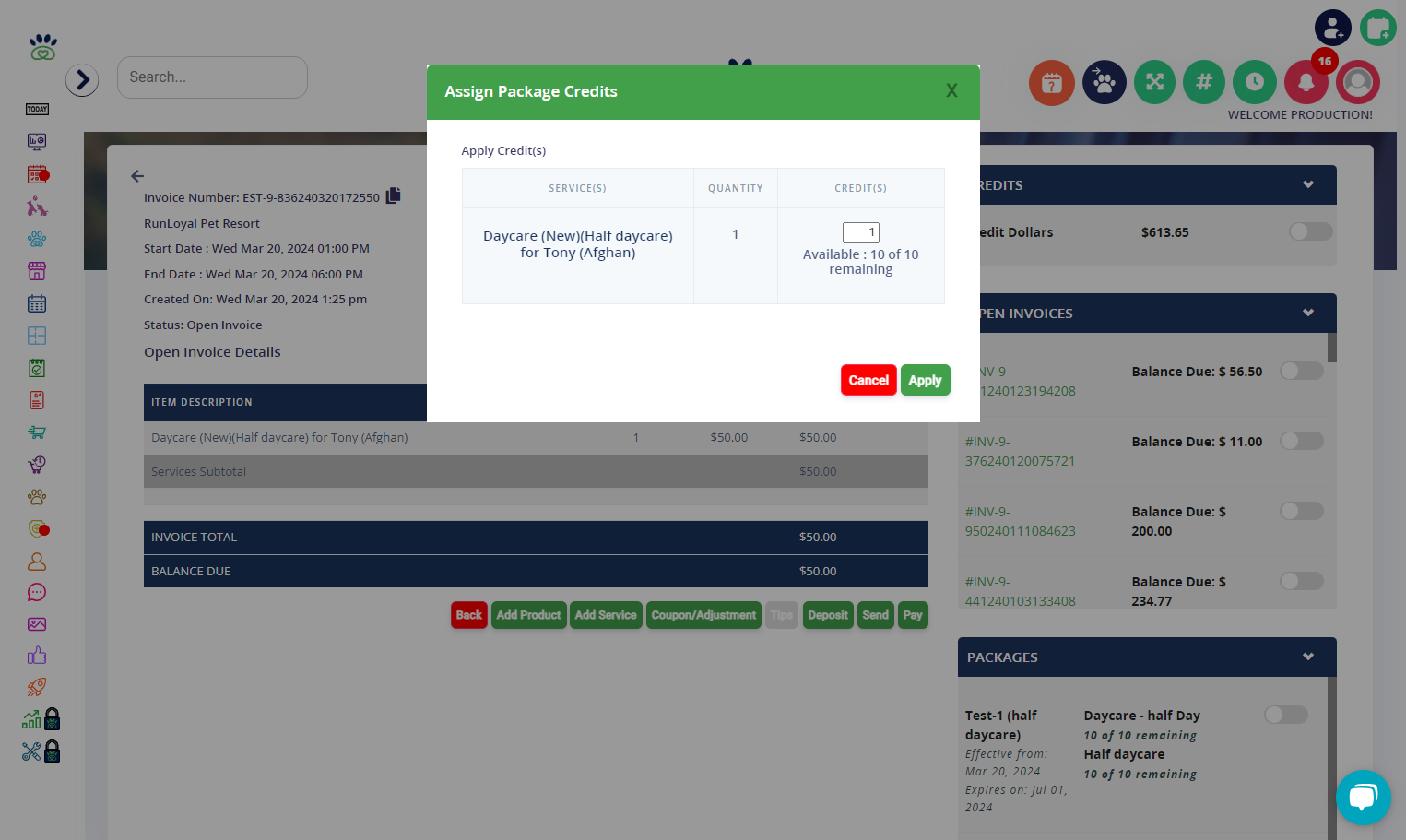Toggle the Test-1 half daycare package switch
1406x840 pixels.
pyautogui.click(x=1286, y=715)
